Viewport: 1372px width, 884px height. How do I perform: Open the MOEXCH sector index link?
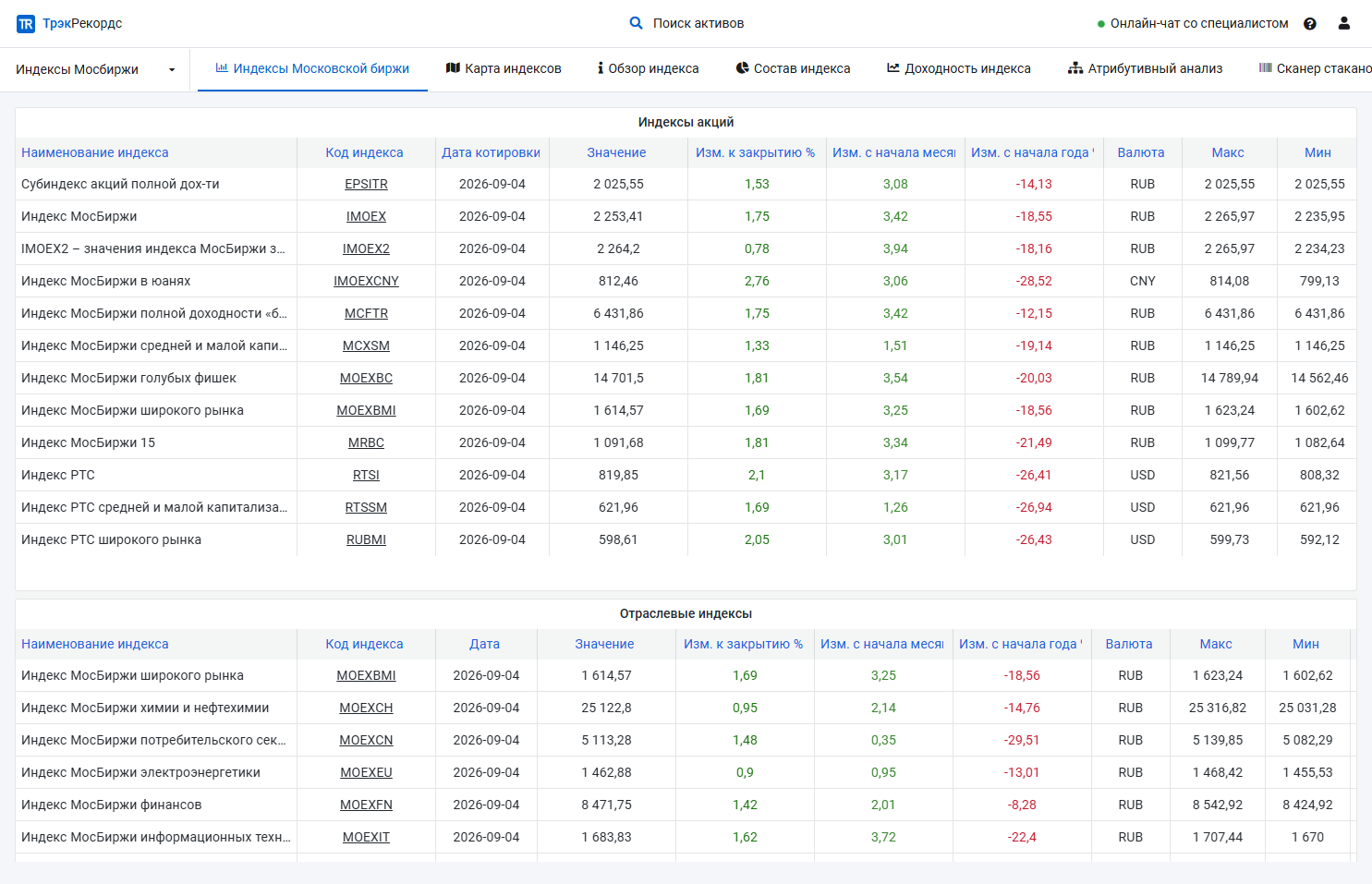(x=366, y=708)
